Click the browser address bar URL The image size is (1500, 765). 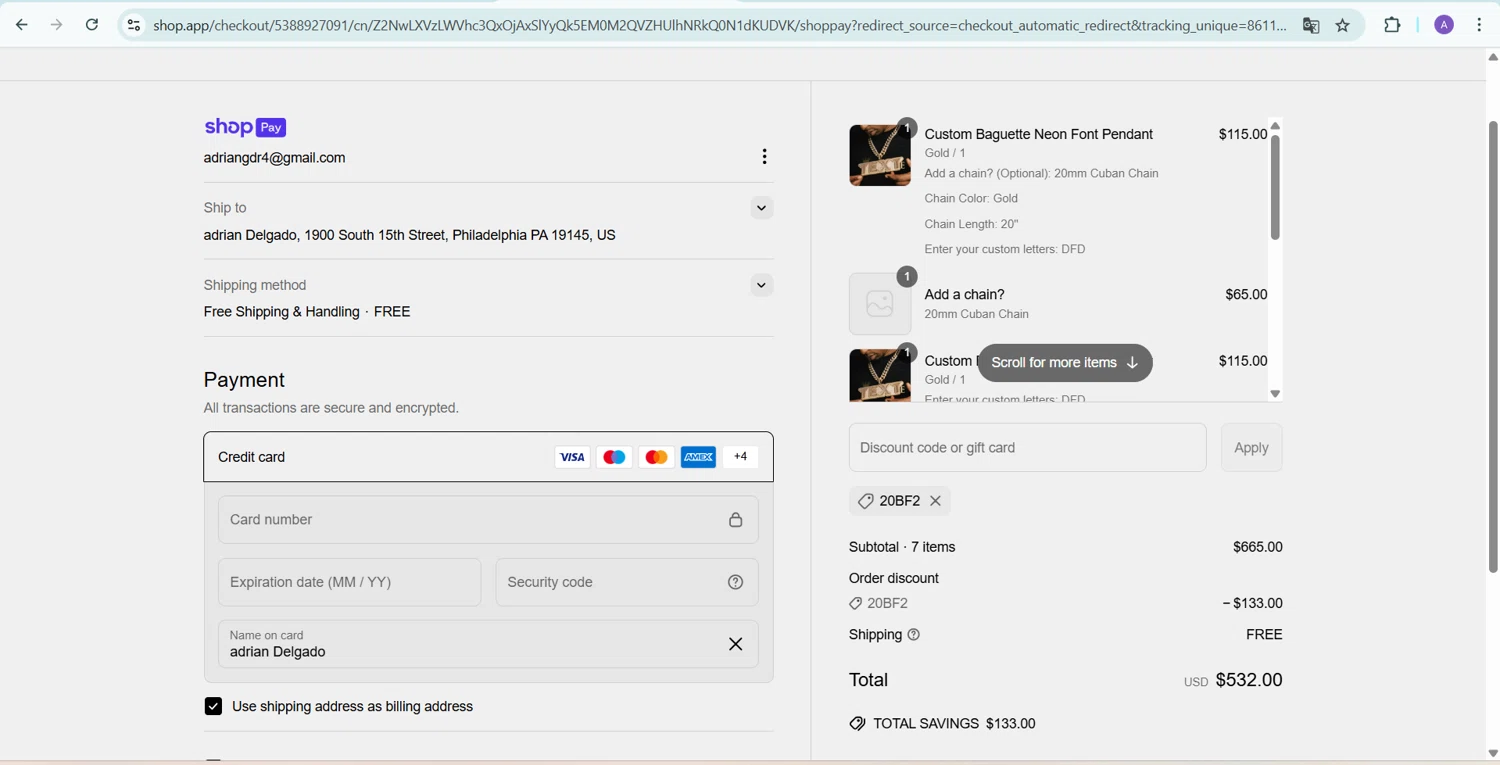(720, 25)
